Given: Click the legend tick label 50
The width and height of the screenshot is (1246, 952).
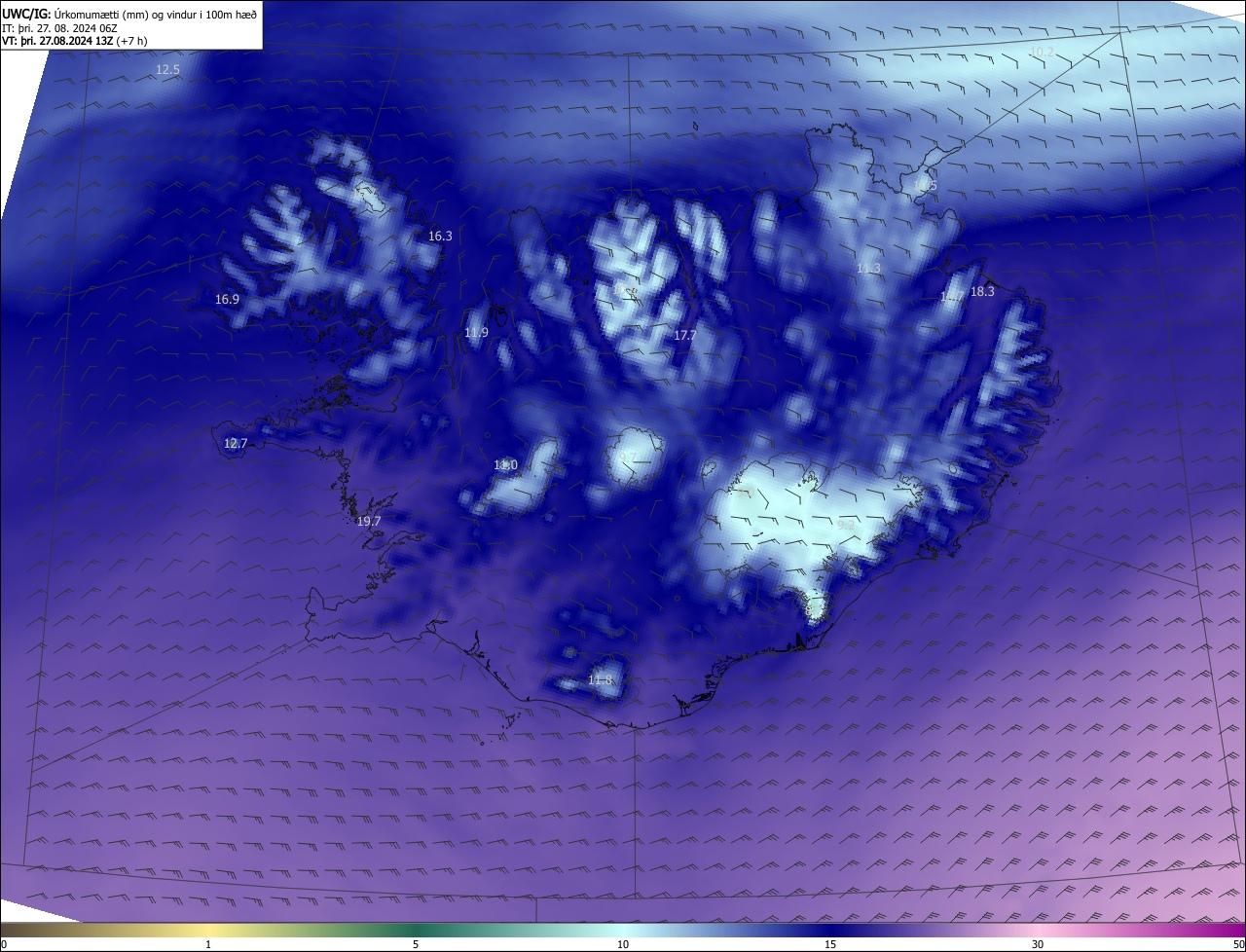Looking at the screenshot, I should (x=1238, y=945).
